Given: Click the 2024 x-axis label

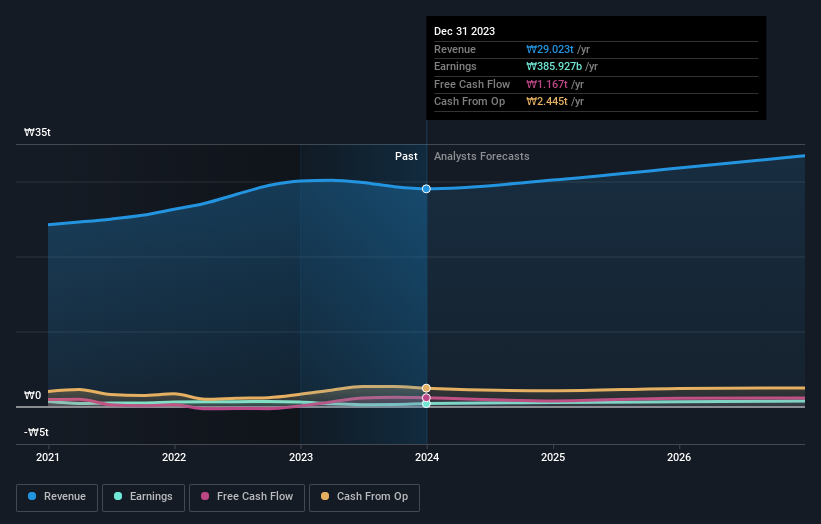Looking at the screenshot, I should coord(427,458).
